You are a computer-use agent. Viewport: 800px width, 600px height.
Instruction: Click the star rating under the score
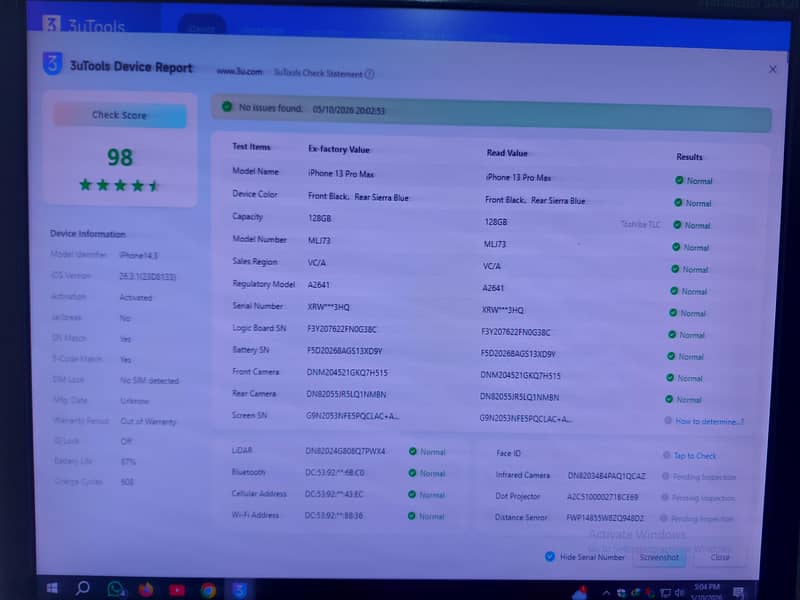point(120,185)
